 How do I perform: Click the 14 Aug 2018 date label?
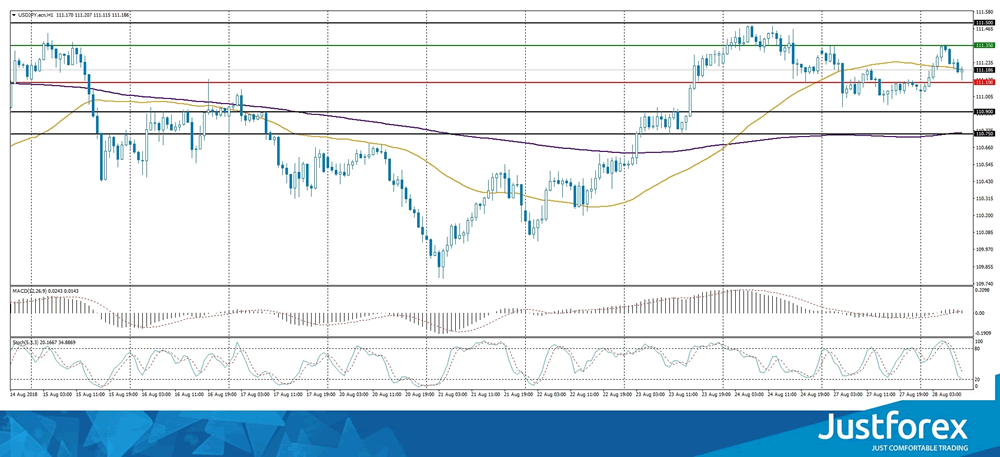click(22, 395)
